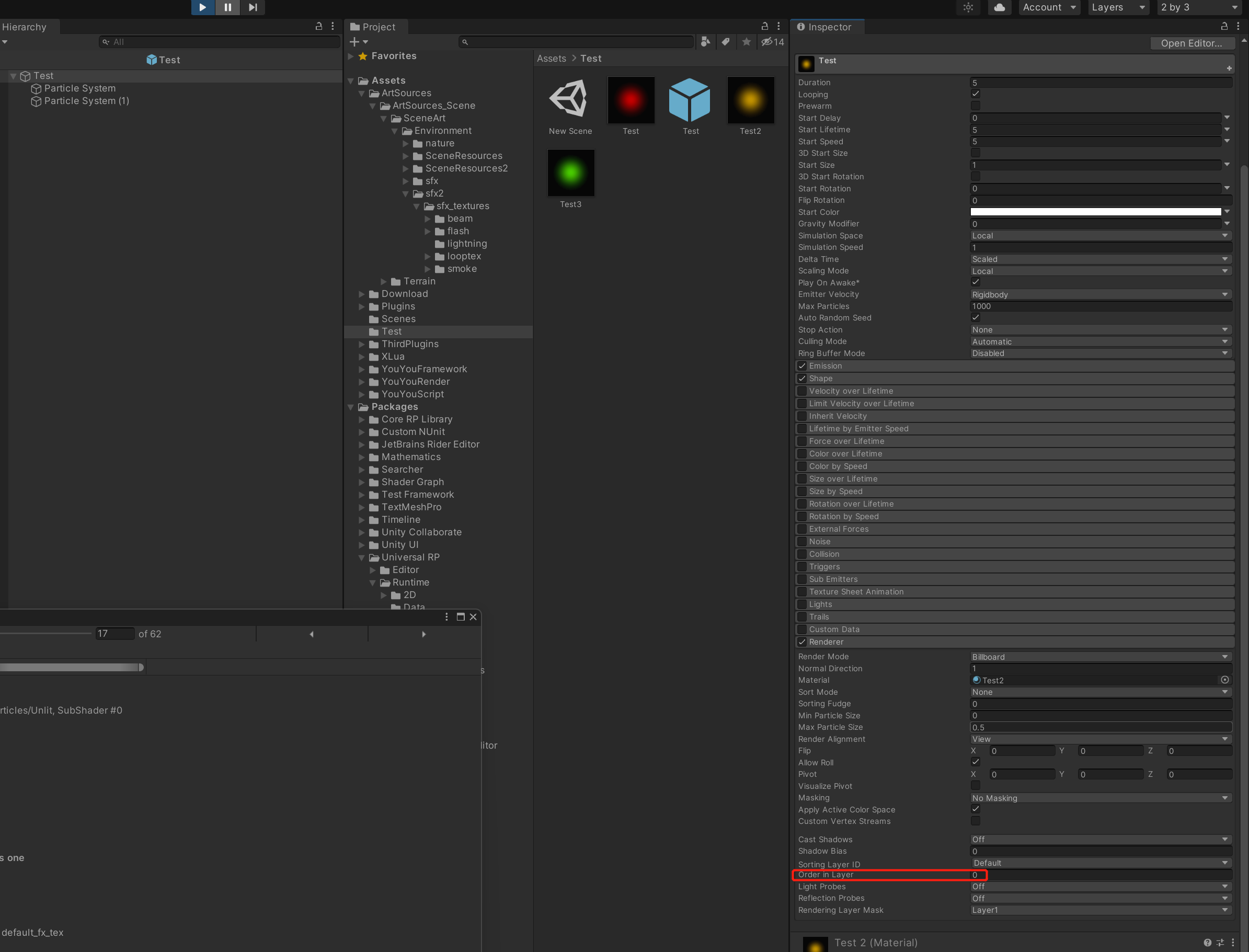Click the Inspector lock icon

tap(1224, 26)
